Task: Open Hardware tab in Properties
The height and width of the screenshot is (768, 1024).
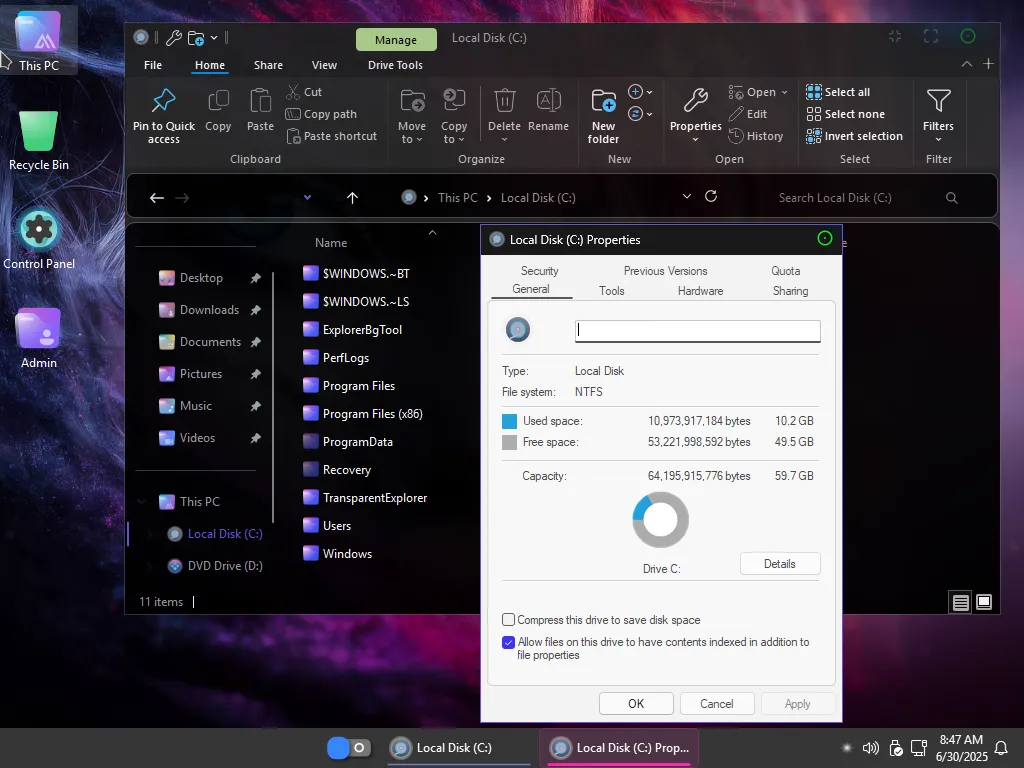Action: (700, 291)
